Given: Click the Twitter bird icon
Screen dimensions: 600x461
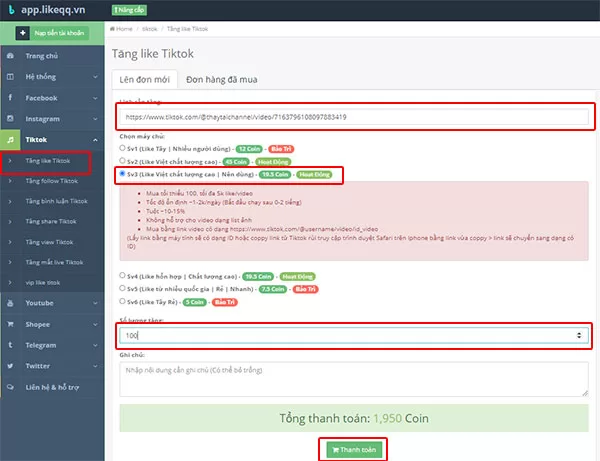Looking at the screenshot, I should (x=10, y=366).
